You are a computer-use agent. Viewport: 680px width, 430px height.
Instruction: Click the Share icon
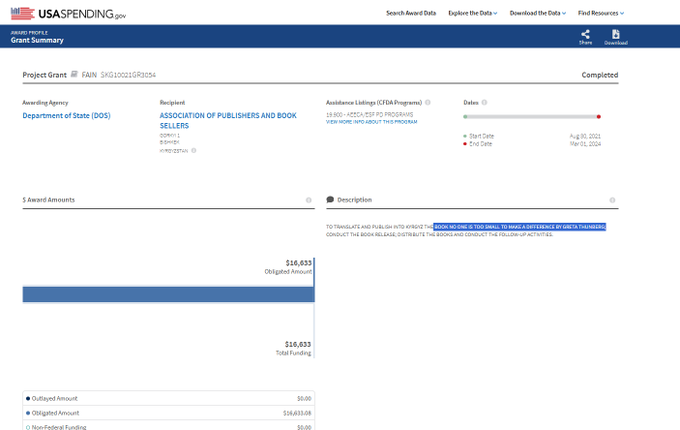click(x=585, y=35)
